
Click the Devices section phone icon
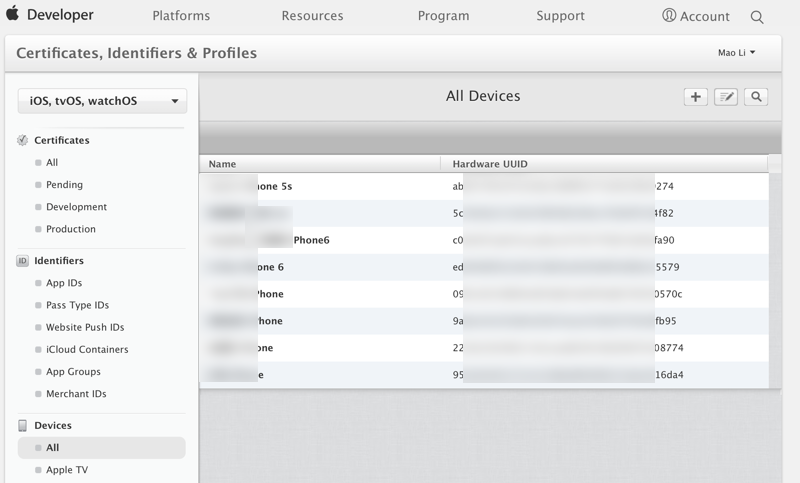tap(22, 426)
